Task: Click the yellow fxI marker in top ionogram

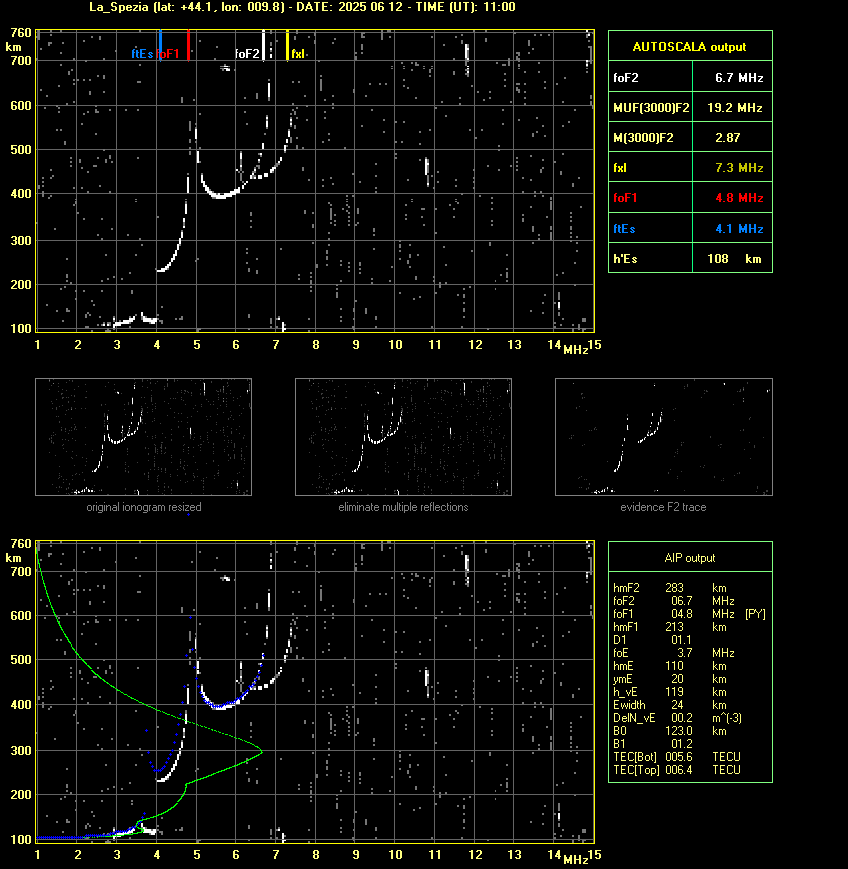Action: point(287,45)
